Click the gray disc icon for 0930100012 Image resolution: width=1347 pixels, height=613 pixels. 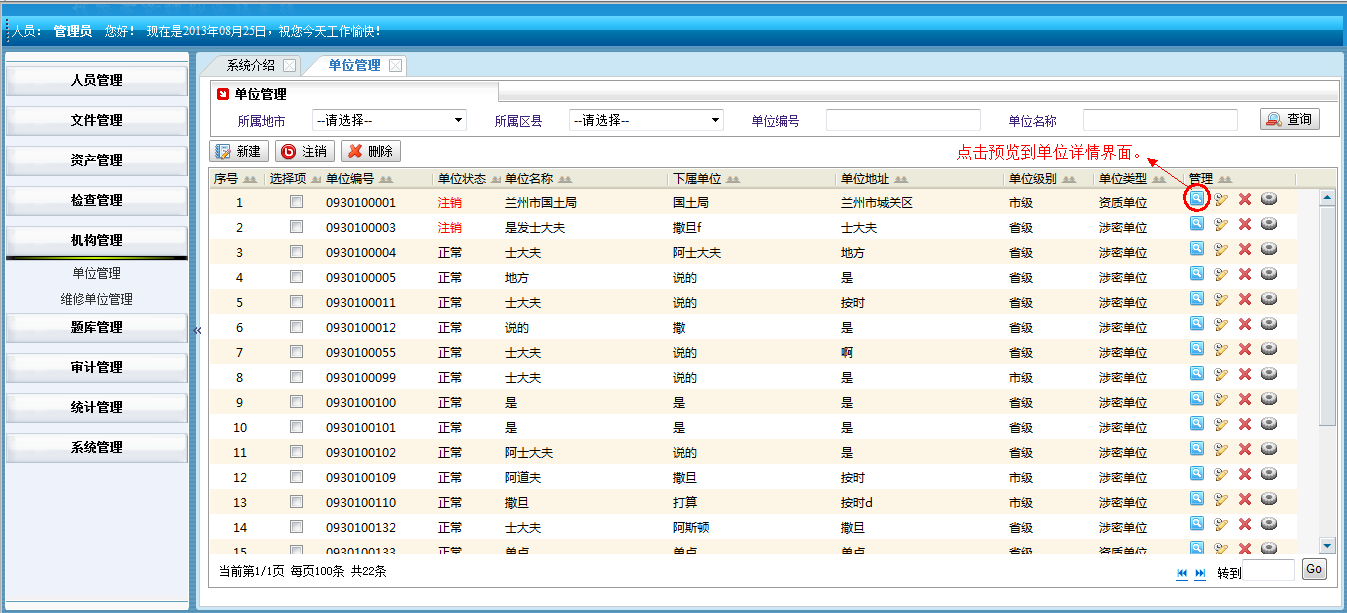(x=1269, y=323)
